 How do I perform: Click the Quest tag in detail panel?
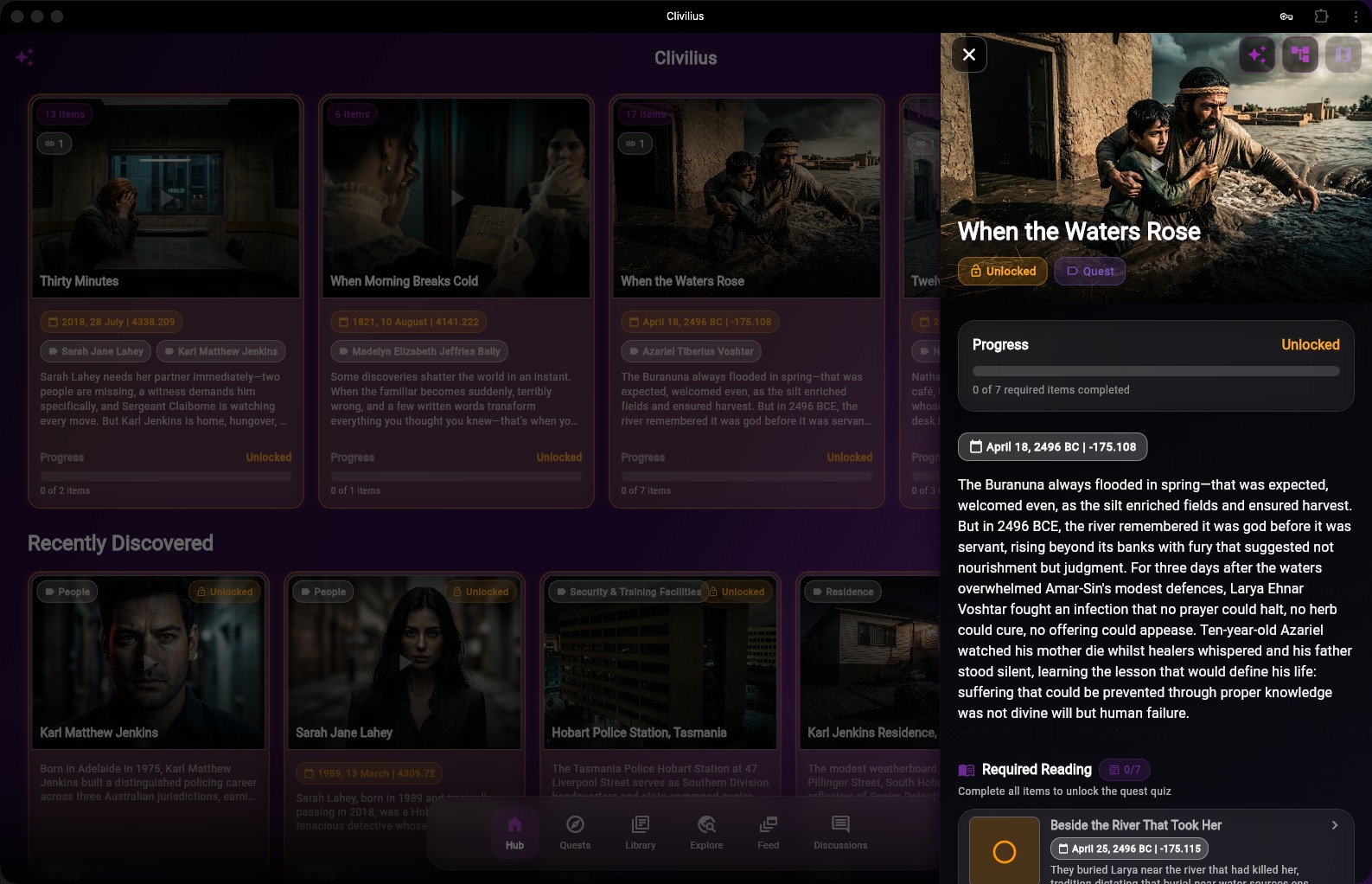[1089, 271]
